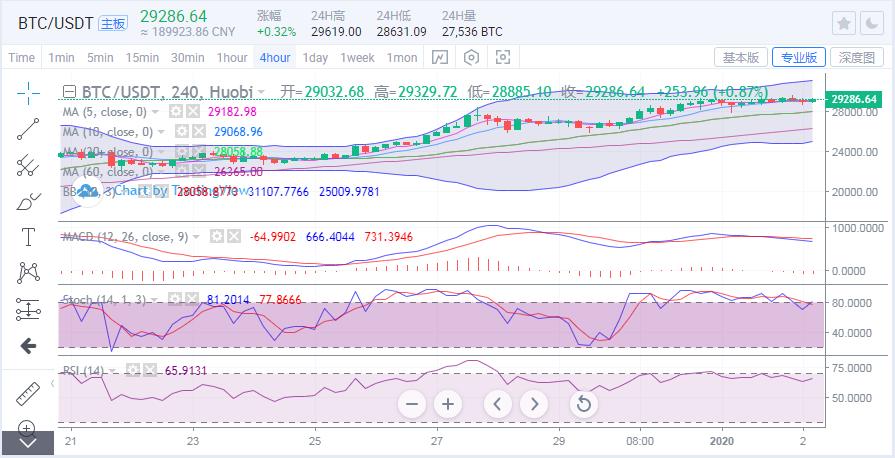Open the indicators chart-style icon
Screen dimensions: 895x458
point(440,57)
